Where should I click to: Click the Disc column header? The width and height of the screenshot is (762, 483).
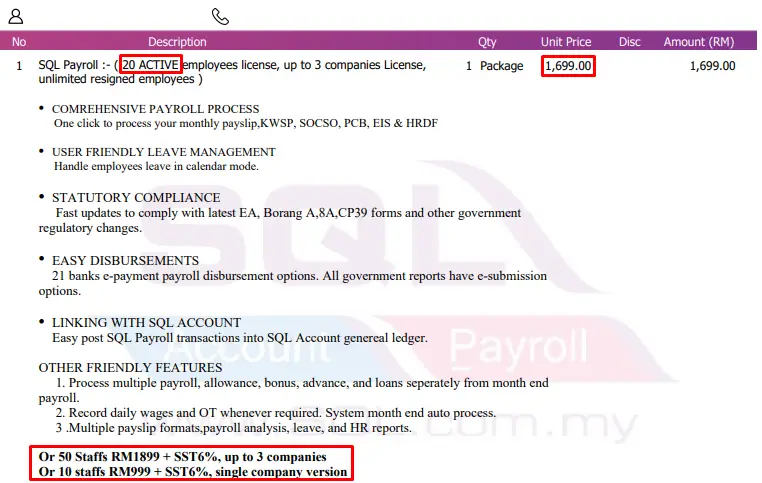tap(629, 42)
